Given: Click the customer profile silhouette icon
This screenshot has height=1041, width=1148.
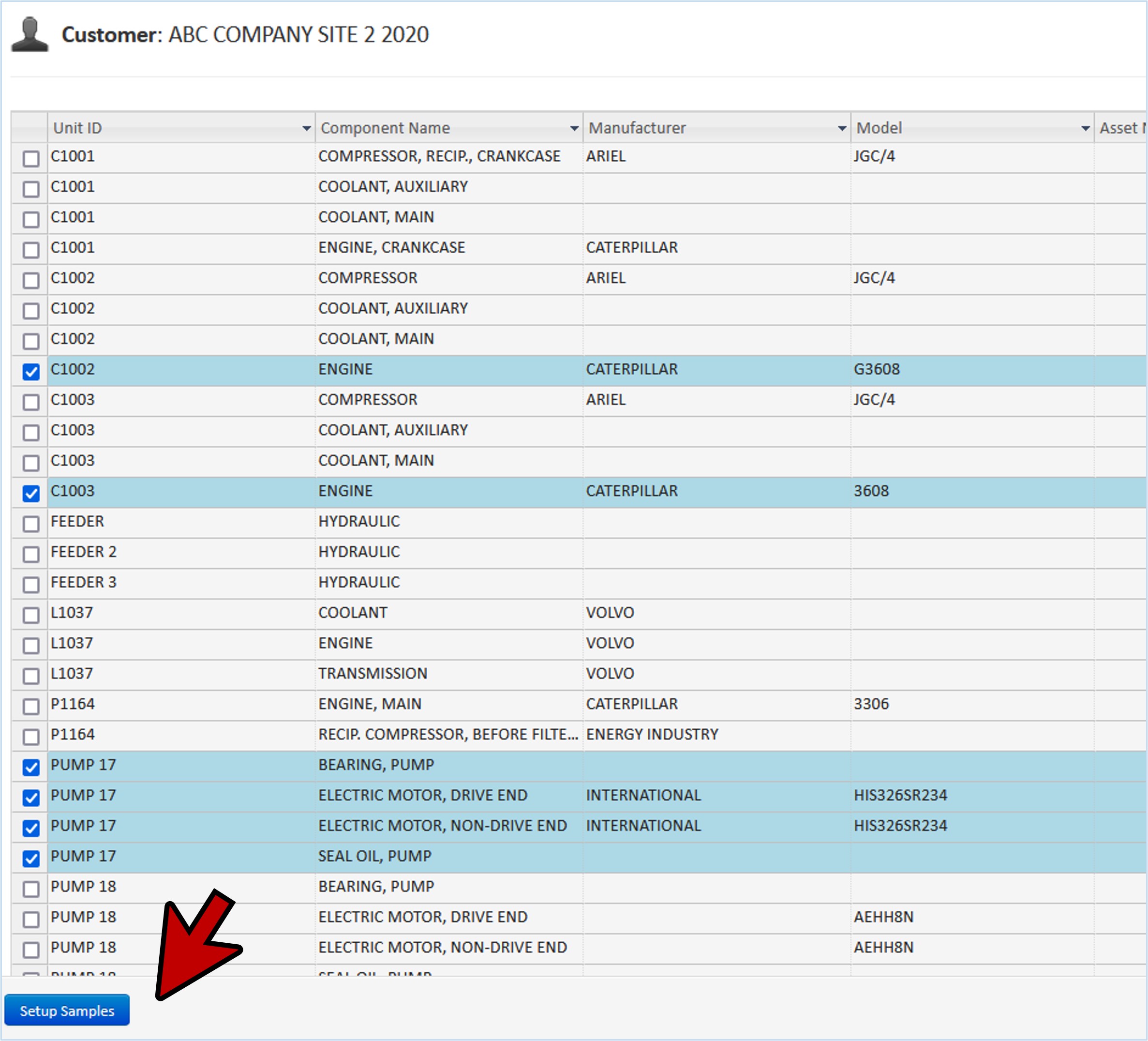Looking at the screenshot, I should [30, 35].
